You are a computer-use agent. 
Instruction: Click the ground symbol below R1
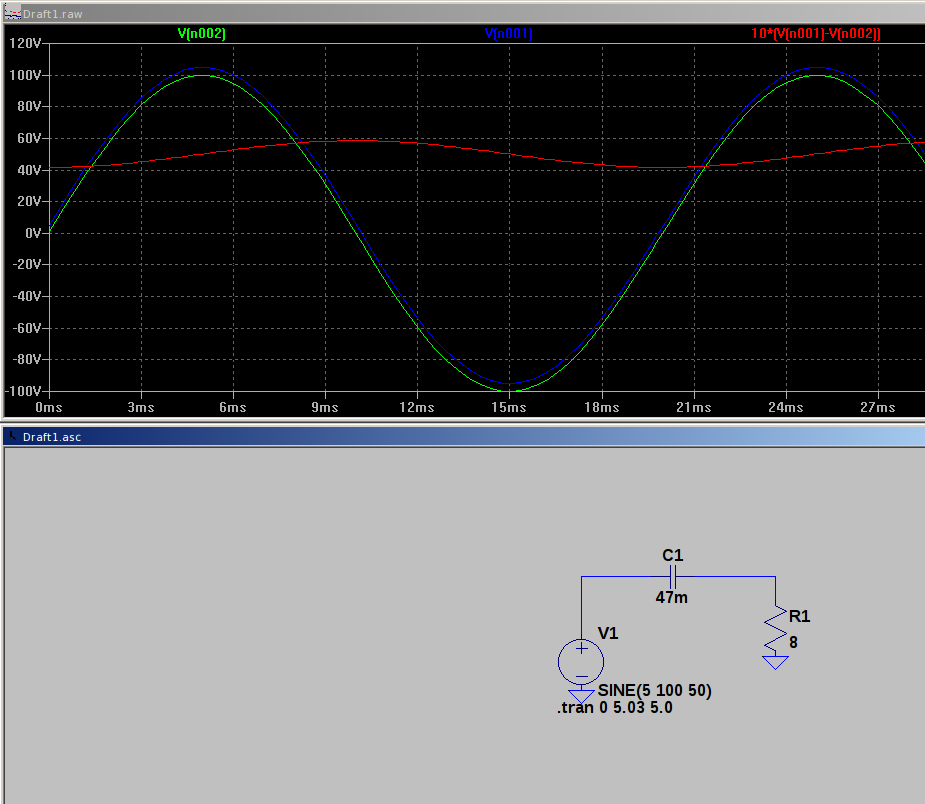click(x=775, y=662)
